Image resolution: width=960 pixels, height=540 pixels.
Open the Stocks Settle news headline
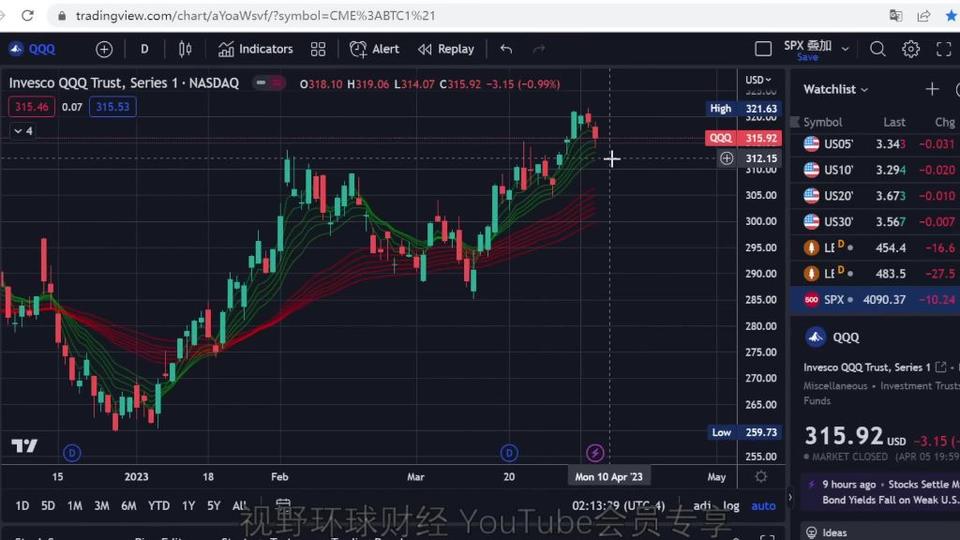coord(890,492)
